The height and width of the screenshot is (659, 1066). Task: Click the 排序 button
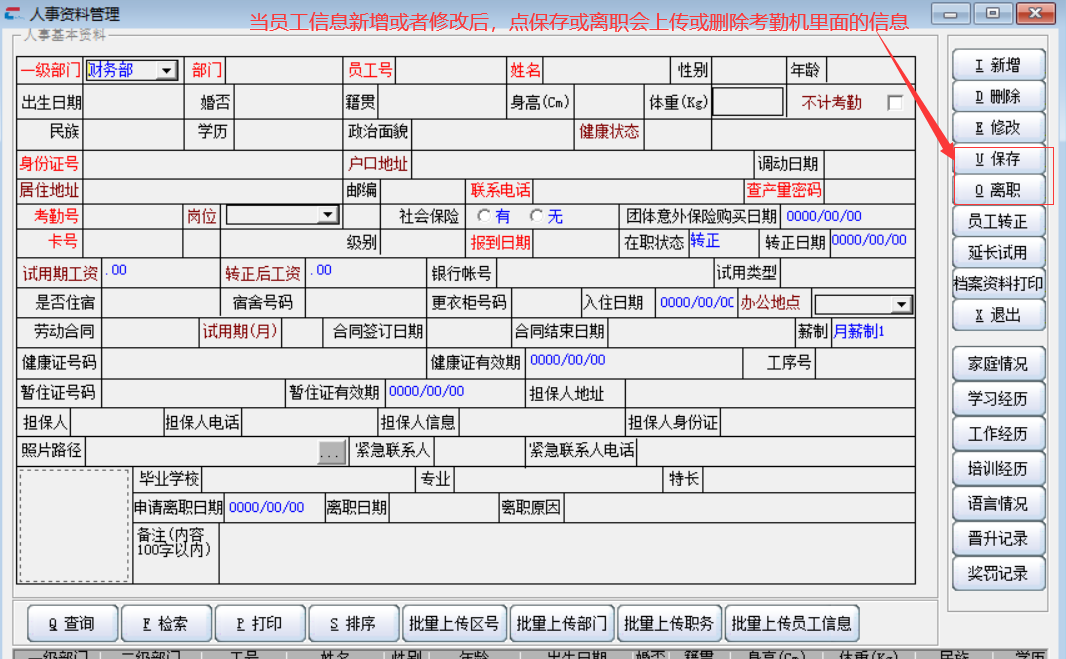tap(354, 624)
